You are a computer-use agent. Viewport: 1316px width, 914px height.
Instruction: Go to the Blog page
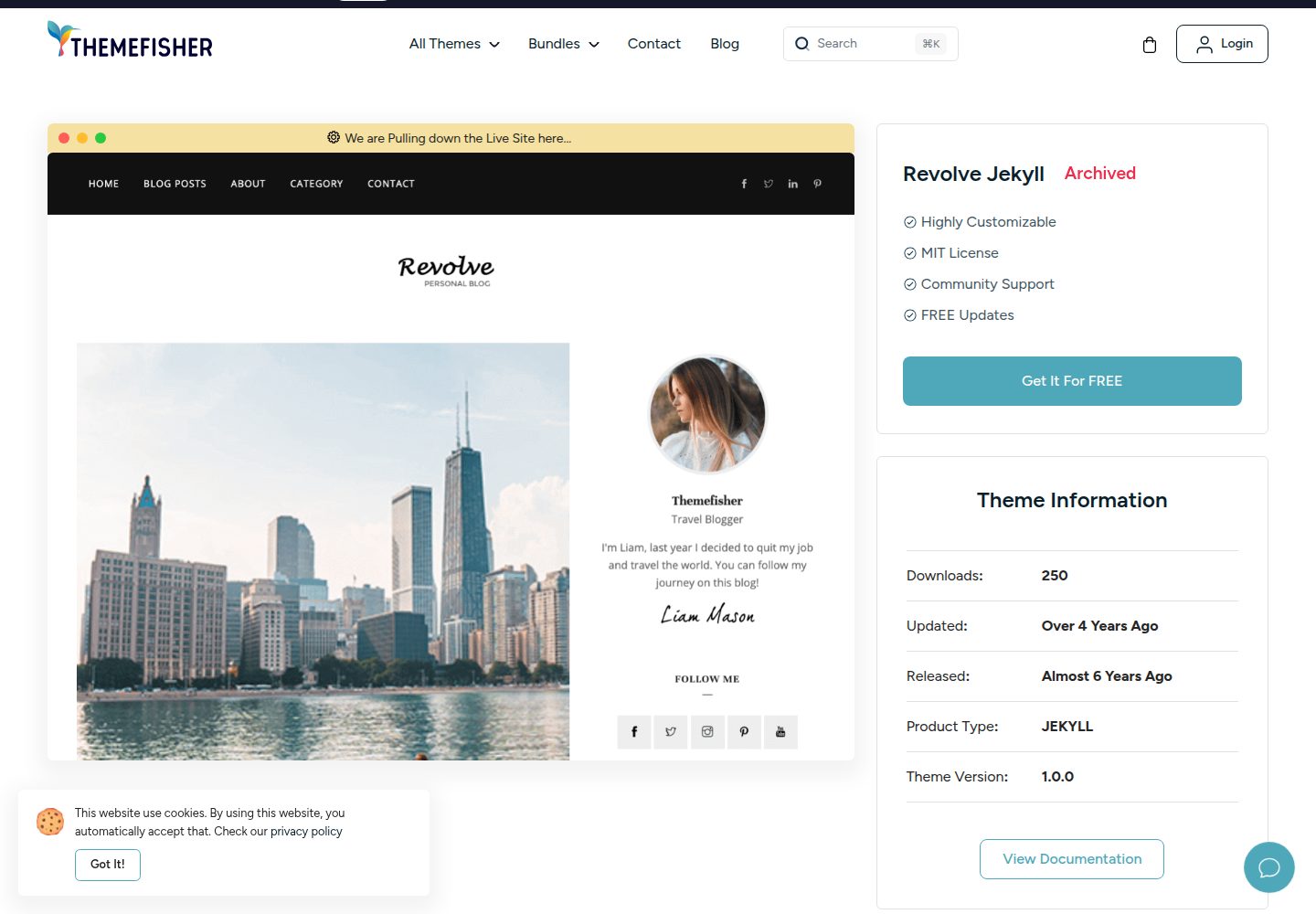pyautogui.click(x=725, y=44)
